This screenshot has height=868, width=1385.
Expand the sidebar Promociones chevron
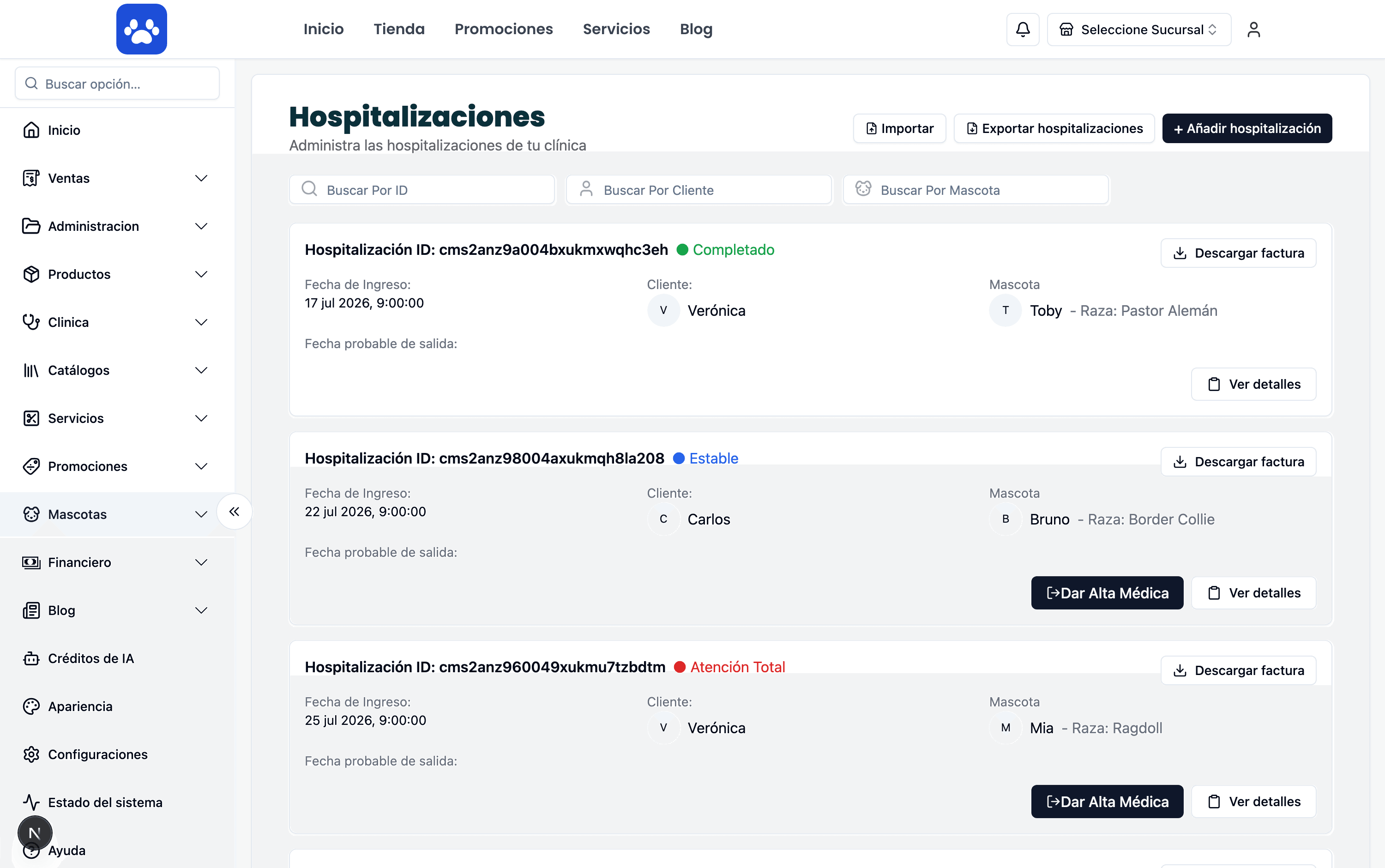coord(201,466)
